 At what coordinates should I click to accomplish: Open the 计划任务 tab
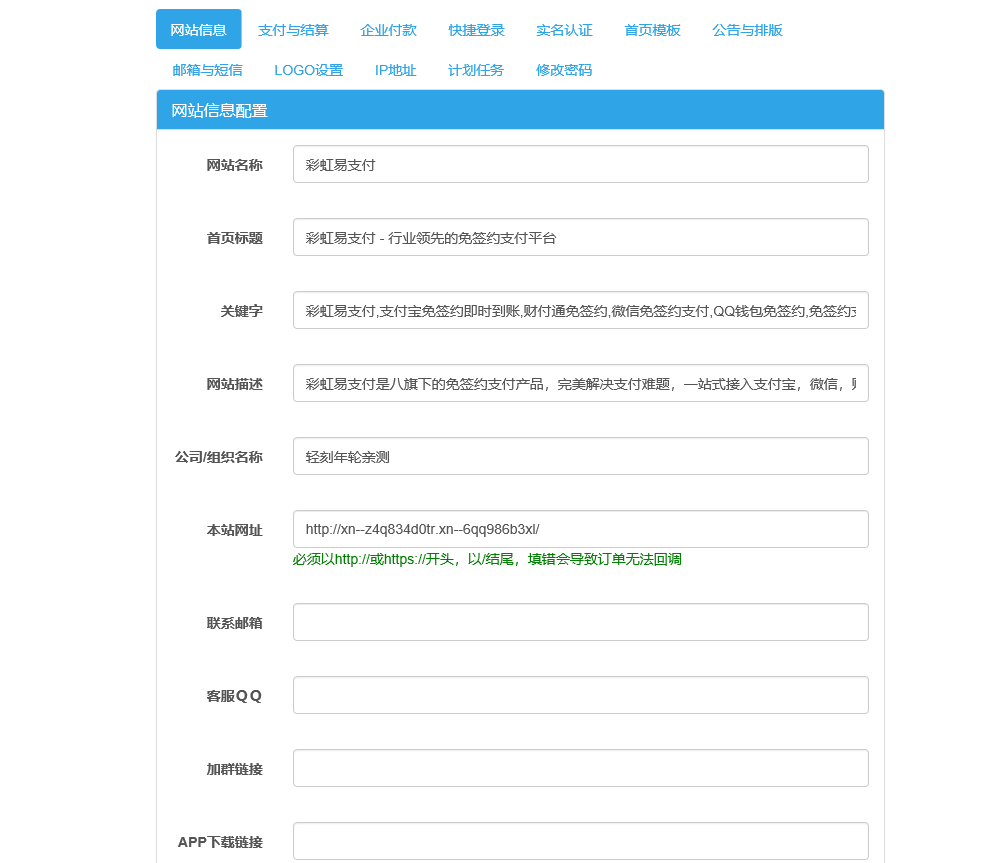click(475, 70)
